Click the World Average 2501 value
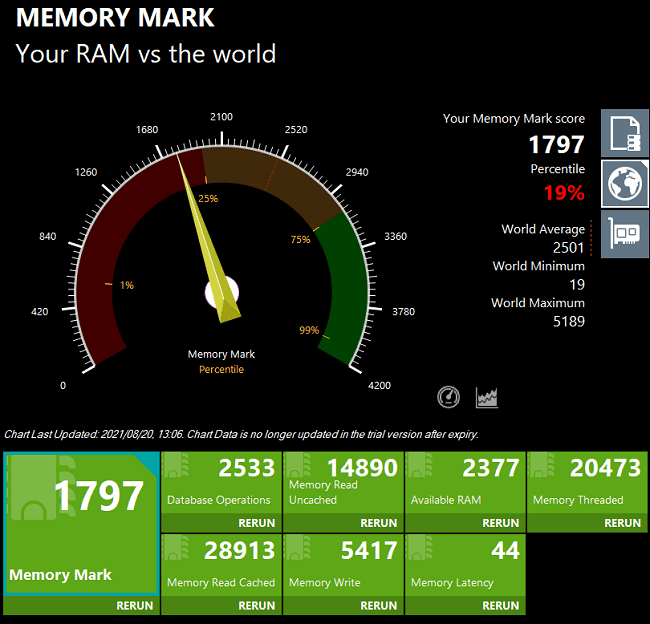 click(568, 248)
